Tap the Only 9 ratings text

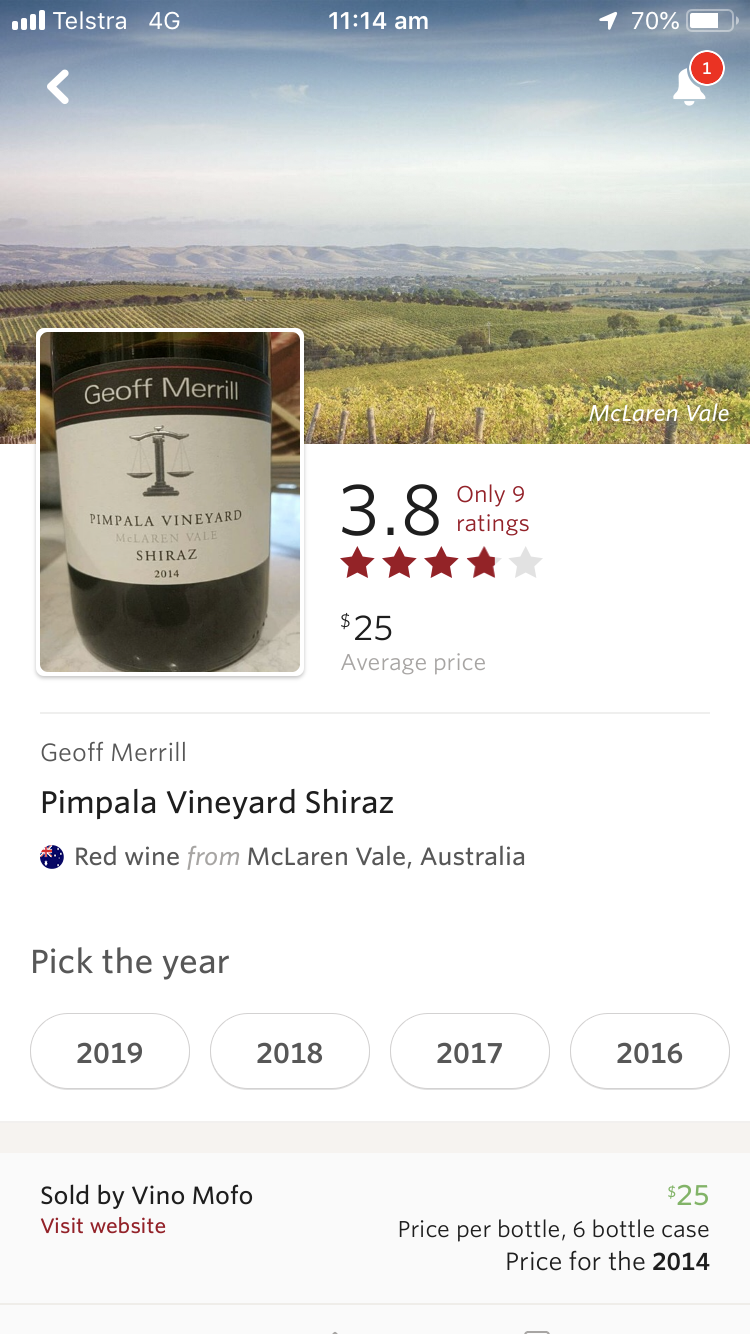click(x=492, y=509)
